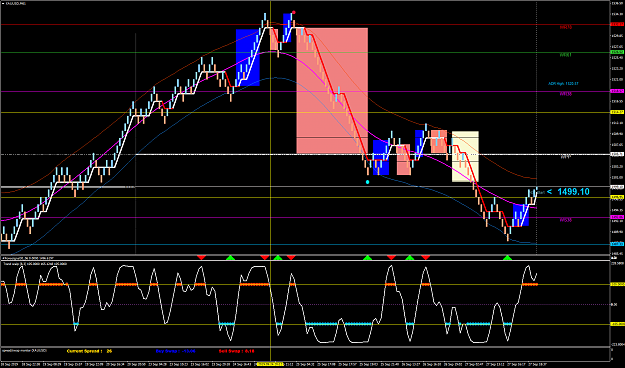
Task: Click the Current Spread : 26 readout
Action: click(x=89, y=351)
